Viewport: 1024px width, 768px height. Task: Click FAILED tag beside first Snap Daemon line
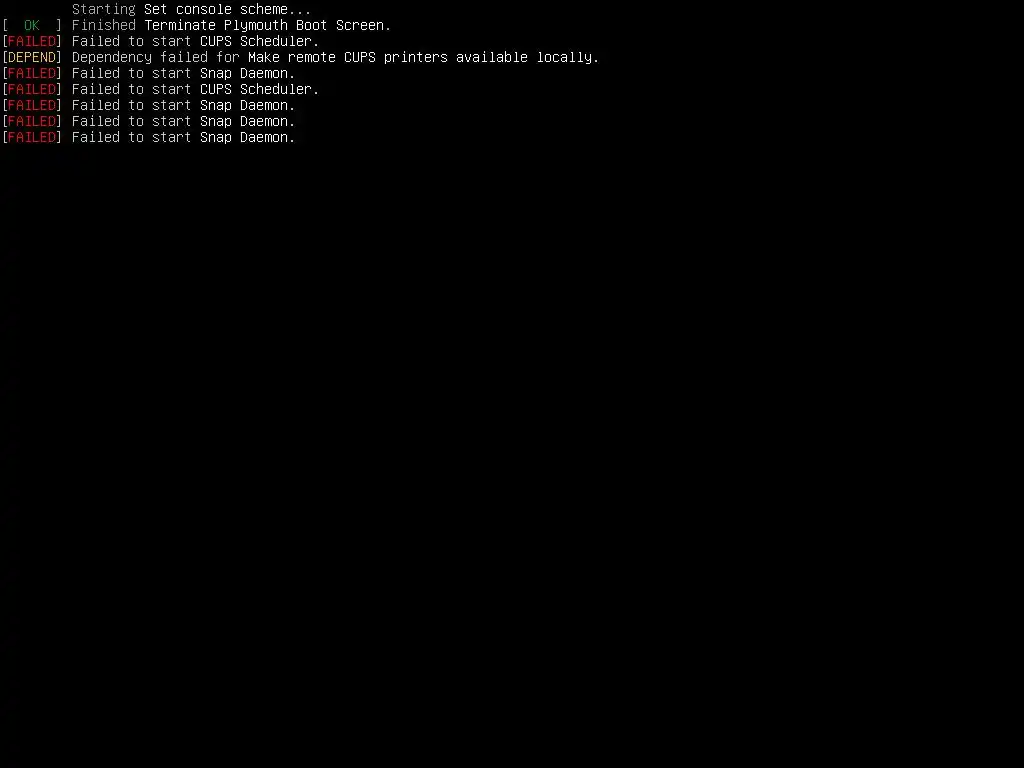click(x=32, y=73)
